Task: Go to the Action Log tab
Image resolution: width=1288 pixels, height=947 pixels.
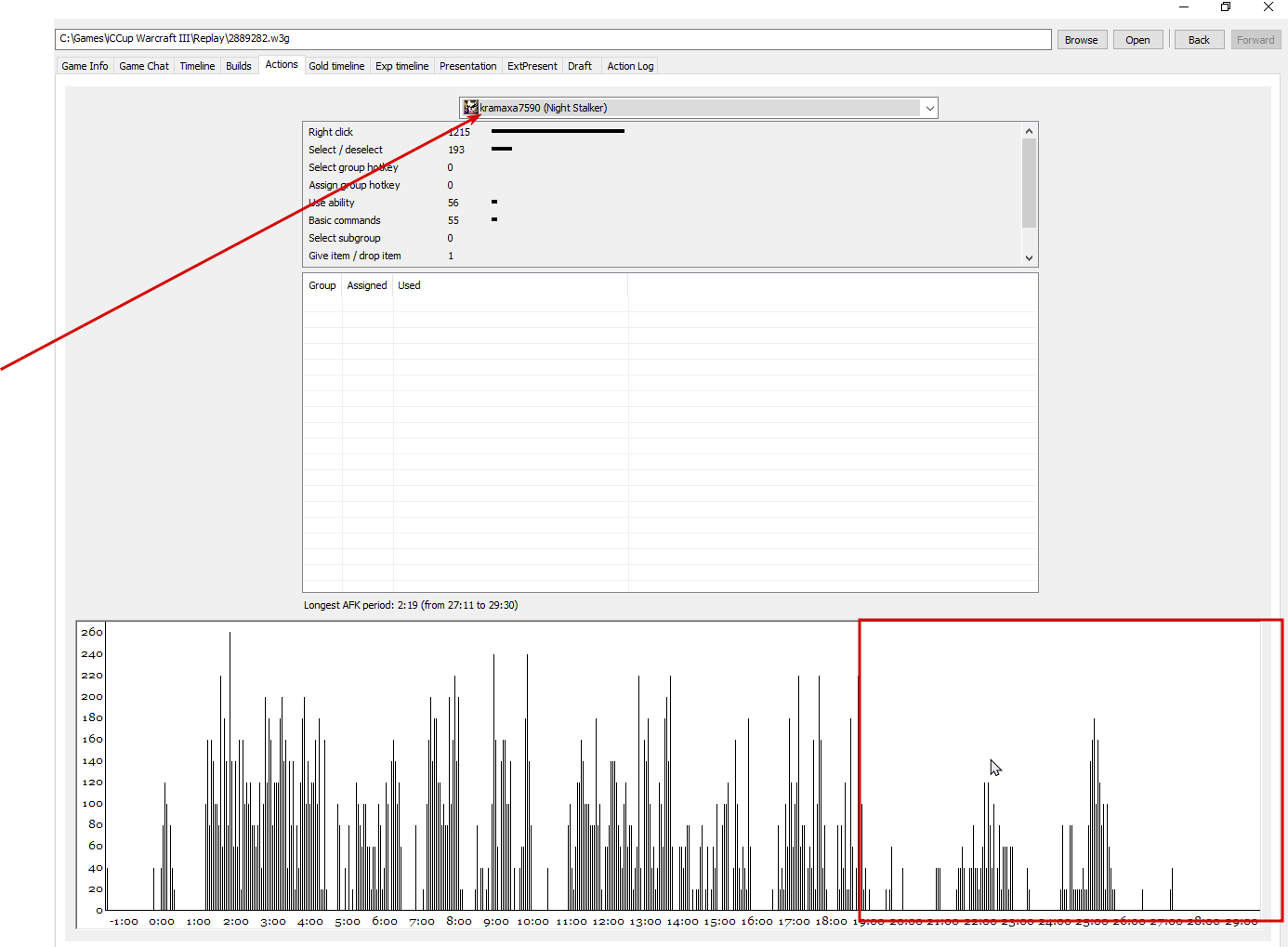Action: pos(630,66)
